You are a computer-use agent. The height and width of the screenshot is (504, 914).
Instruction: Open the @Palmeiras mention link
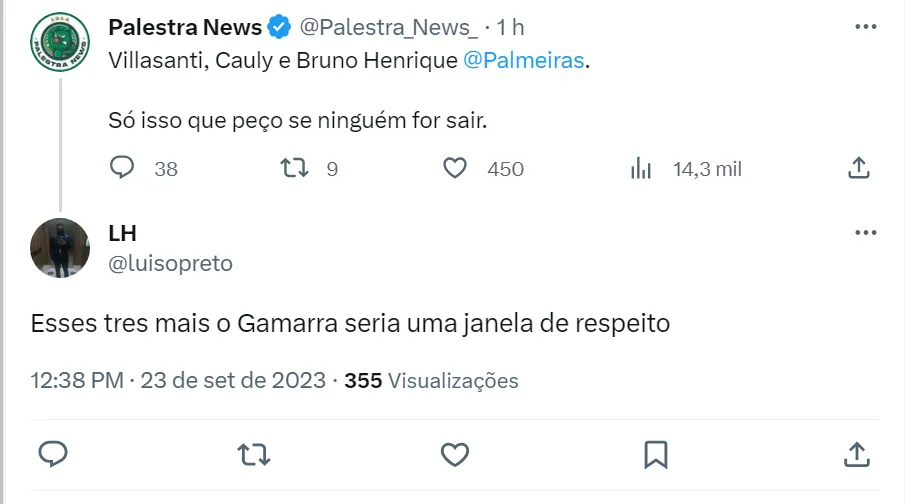(524, 62)
